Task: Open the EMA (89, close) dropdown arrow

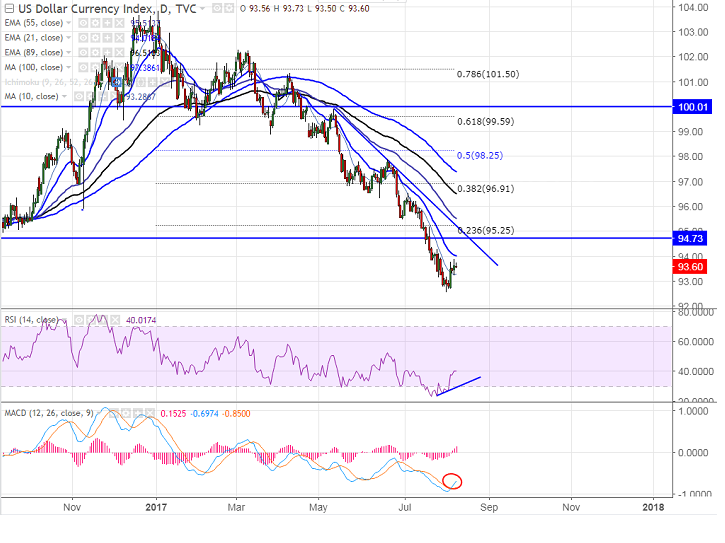Action: (x=68, y=53)
